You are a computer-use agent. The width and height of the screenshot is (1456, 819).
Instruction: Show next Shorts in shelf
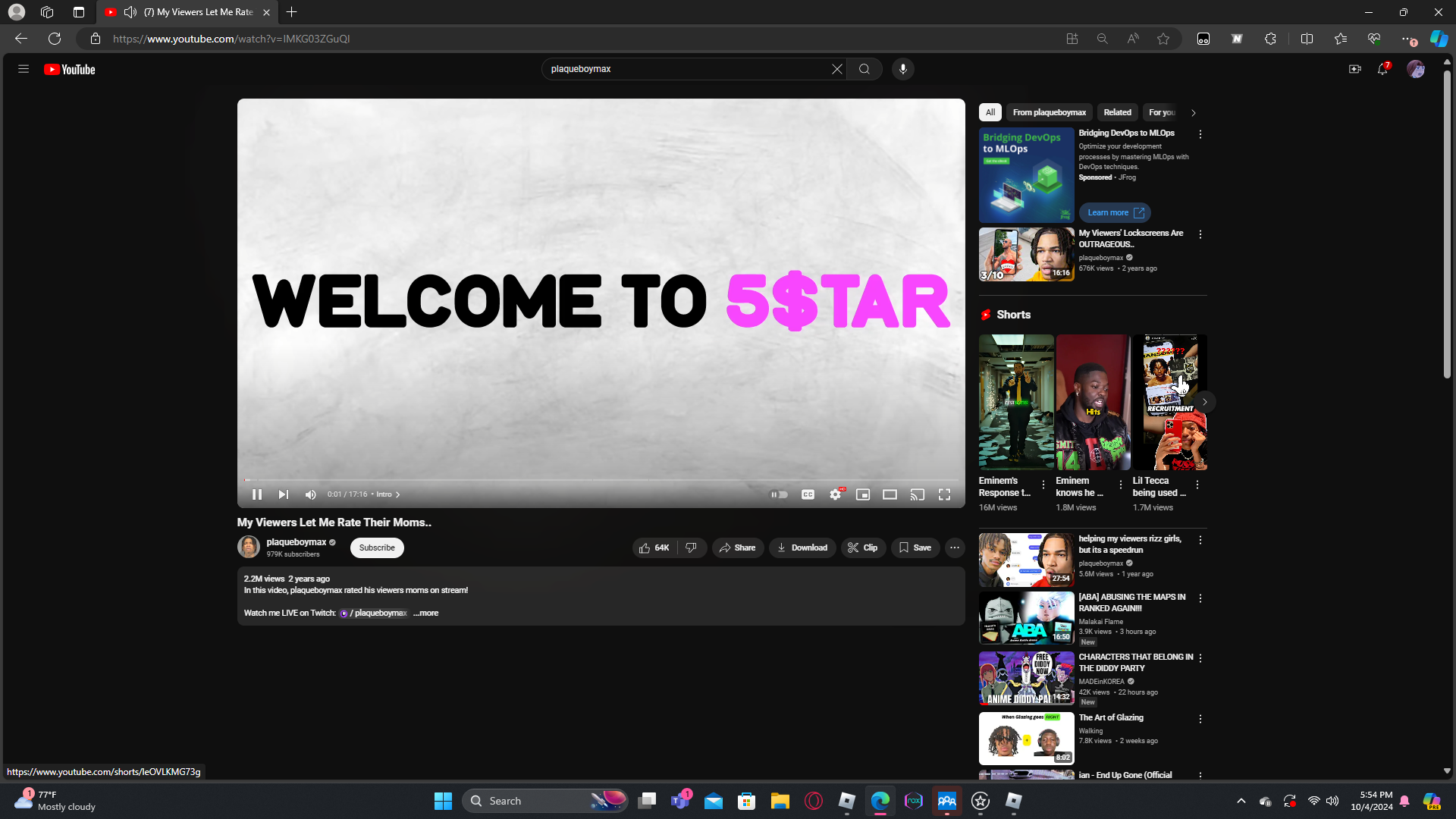1205,402
